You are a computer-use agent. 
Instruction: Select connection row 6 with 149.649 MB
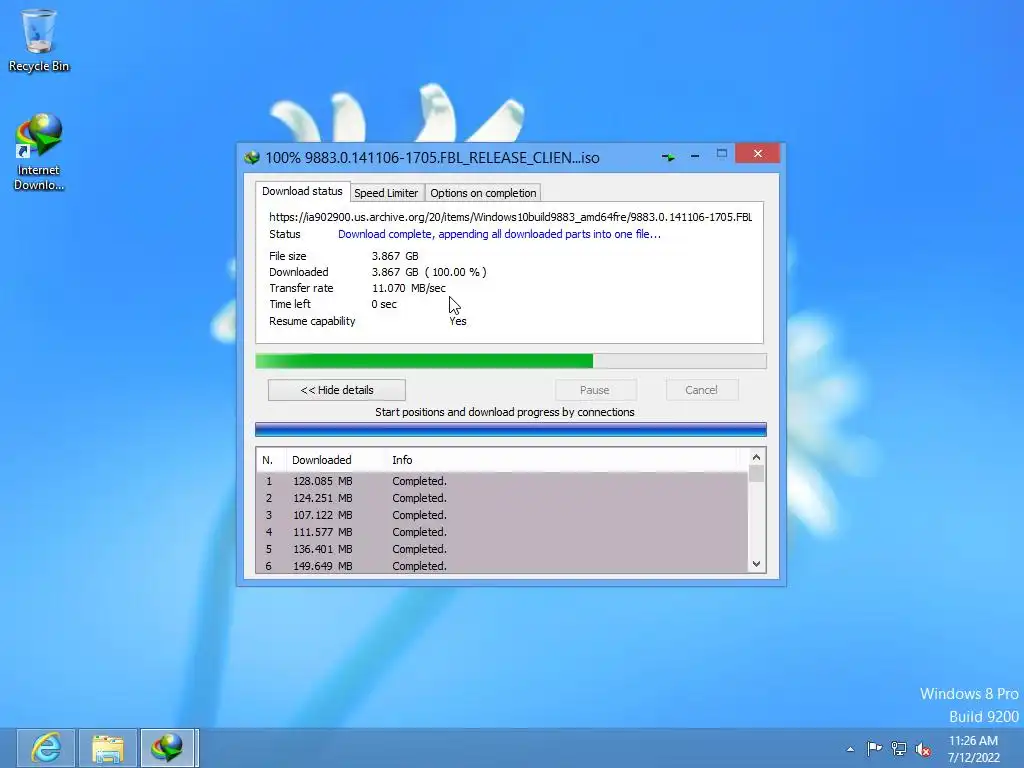pos(502,566)
